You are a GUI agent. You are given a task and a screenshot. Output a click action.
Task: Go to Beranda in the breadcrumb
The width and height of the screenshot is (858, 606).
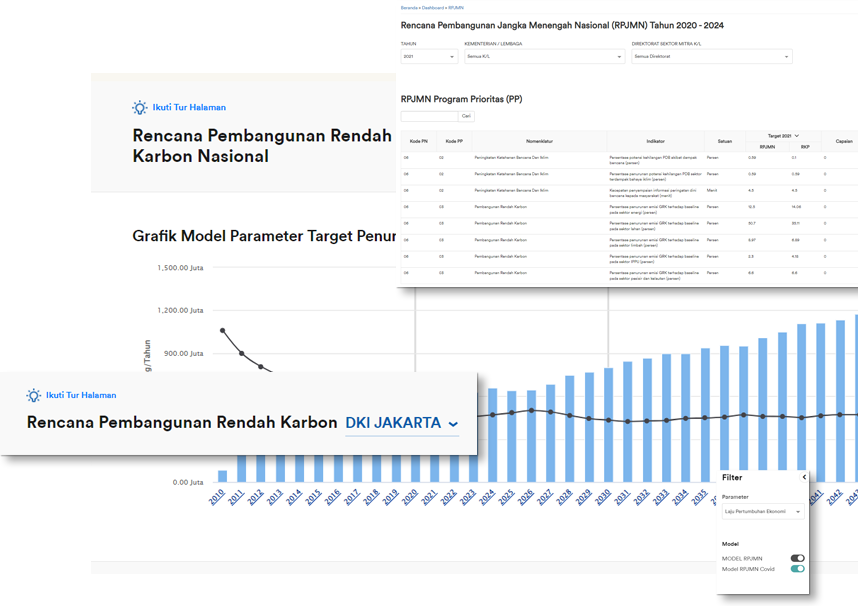point(407,7)
